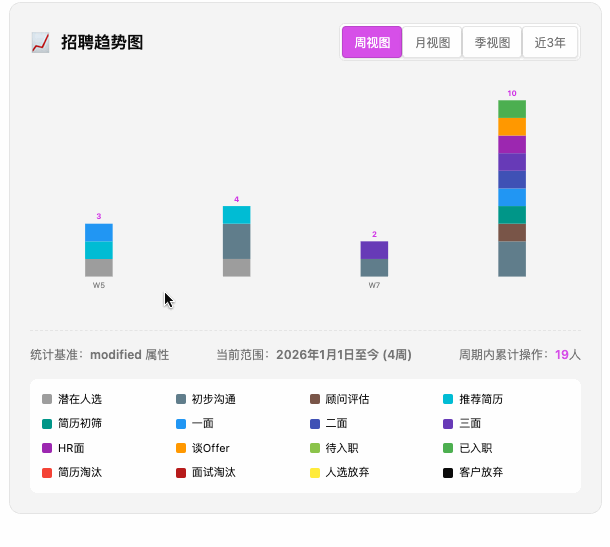Select the 月视图 tab

point(432,43)
